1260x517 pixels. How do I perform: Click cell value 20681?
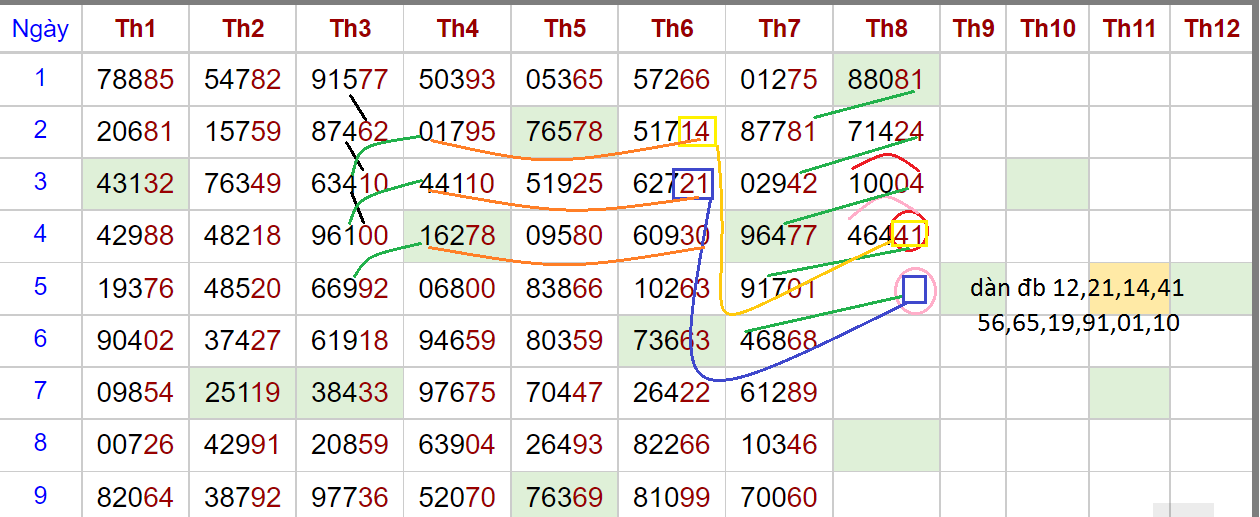click(135, 131)
